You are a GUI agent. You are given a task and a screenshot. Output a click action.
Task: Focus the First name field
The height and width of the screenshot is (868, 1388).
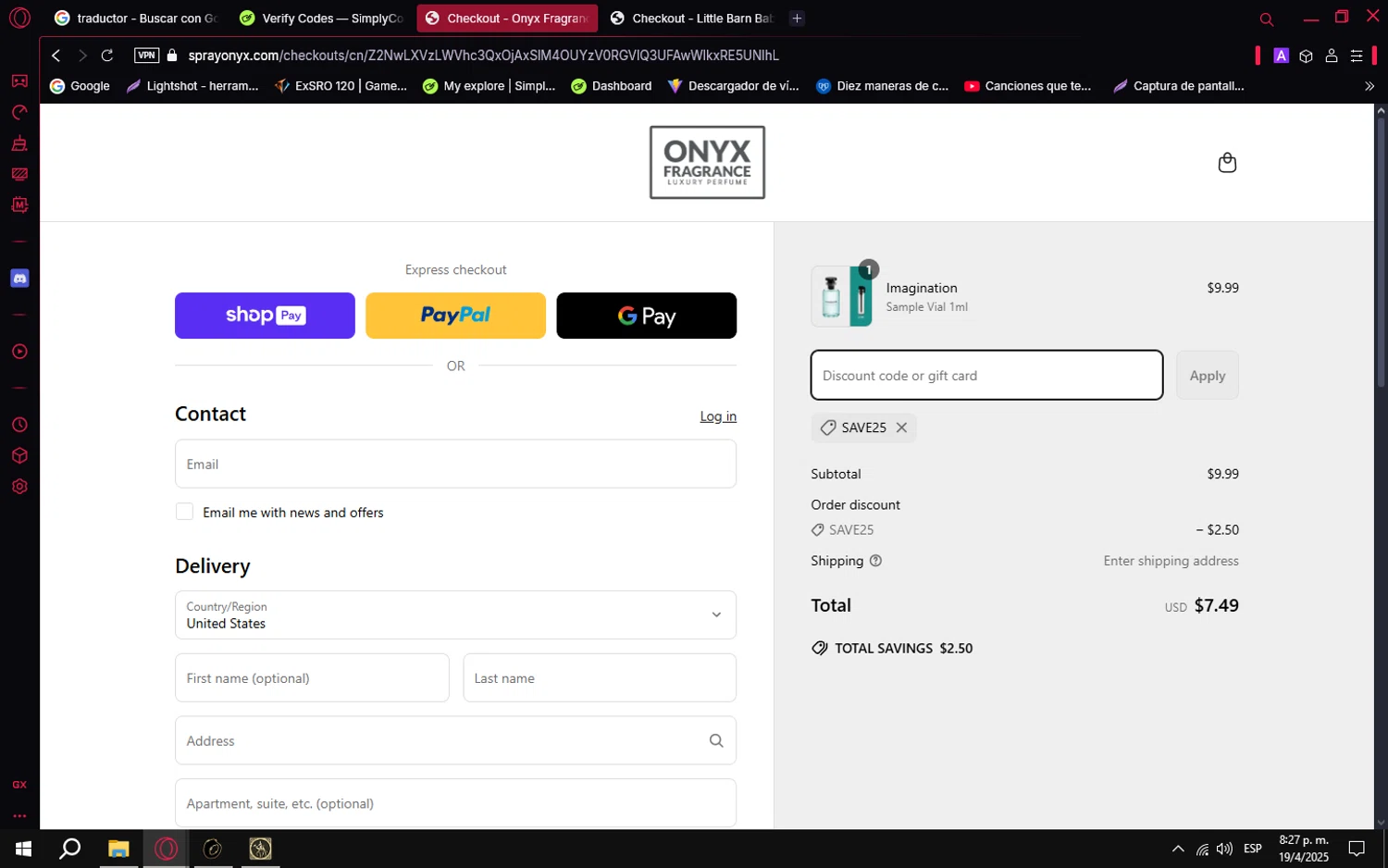[x=312, y=678]
